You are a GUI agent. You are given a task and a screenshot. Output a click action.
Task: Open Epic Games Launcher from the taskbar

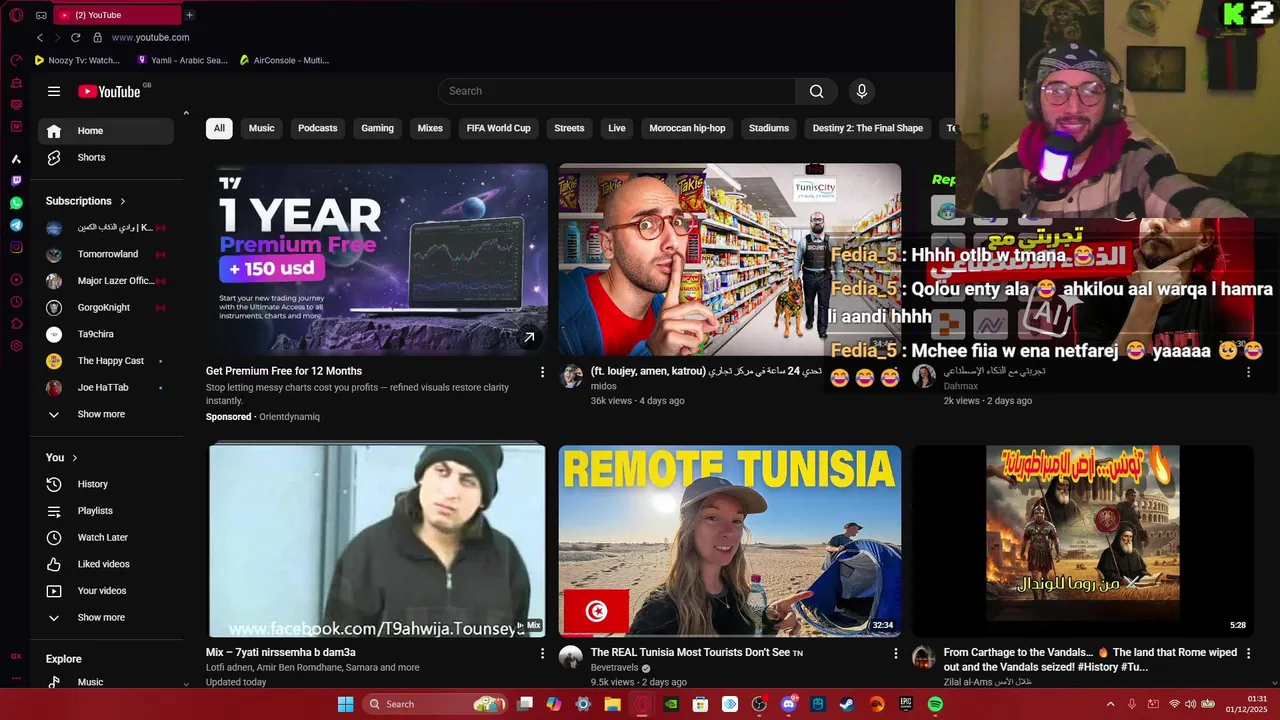coord(906,704)
